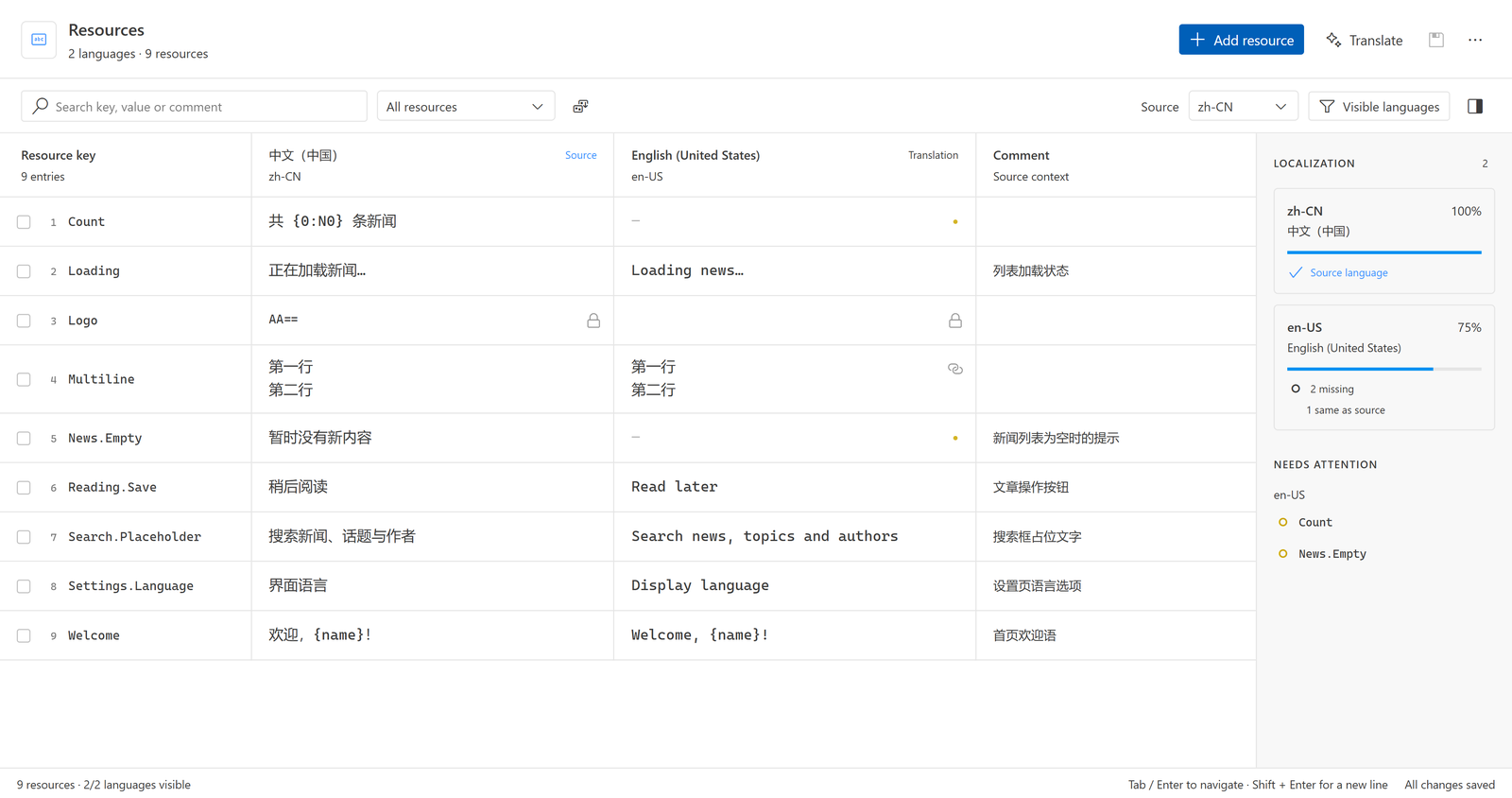Click the warning circle beside News.Empty in sidebar
The image size is (1512, 798).
(x=1282, y=554)
